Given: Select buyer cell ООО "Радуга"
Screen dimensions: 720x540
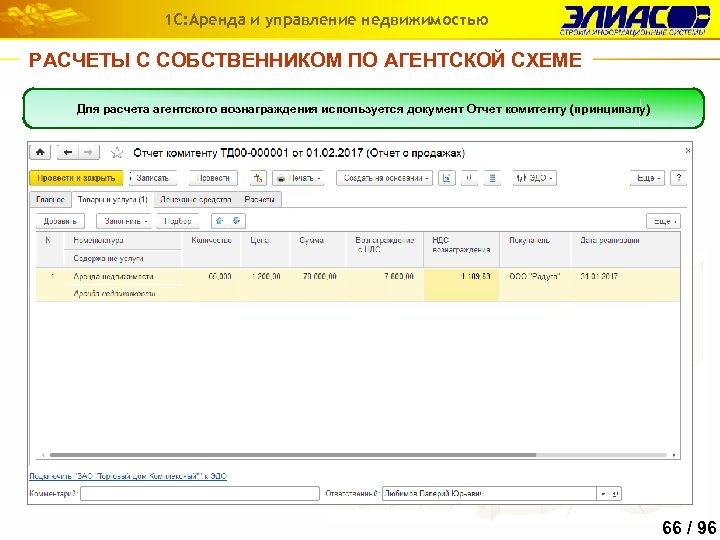Looking at the screenshot, I should pyautogui.click(x=535, y=276).
